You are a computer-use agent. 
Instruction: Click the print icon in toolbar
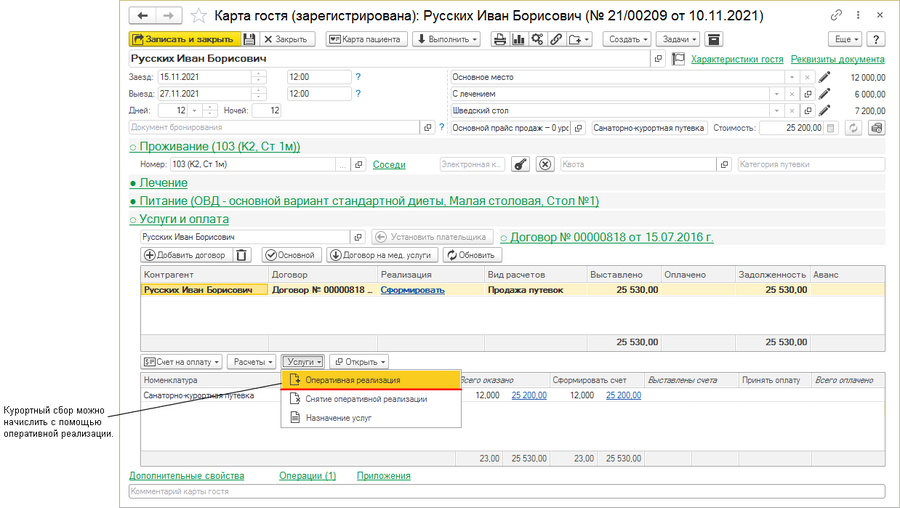498,39
